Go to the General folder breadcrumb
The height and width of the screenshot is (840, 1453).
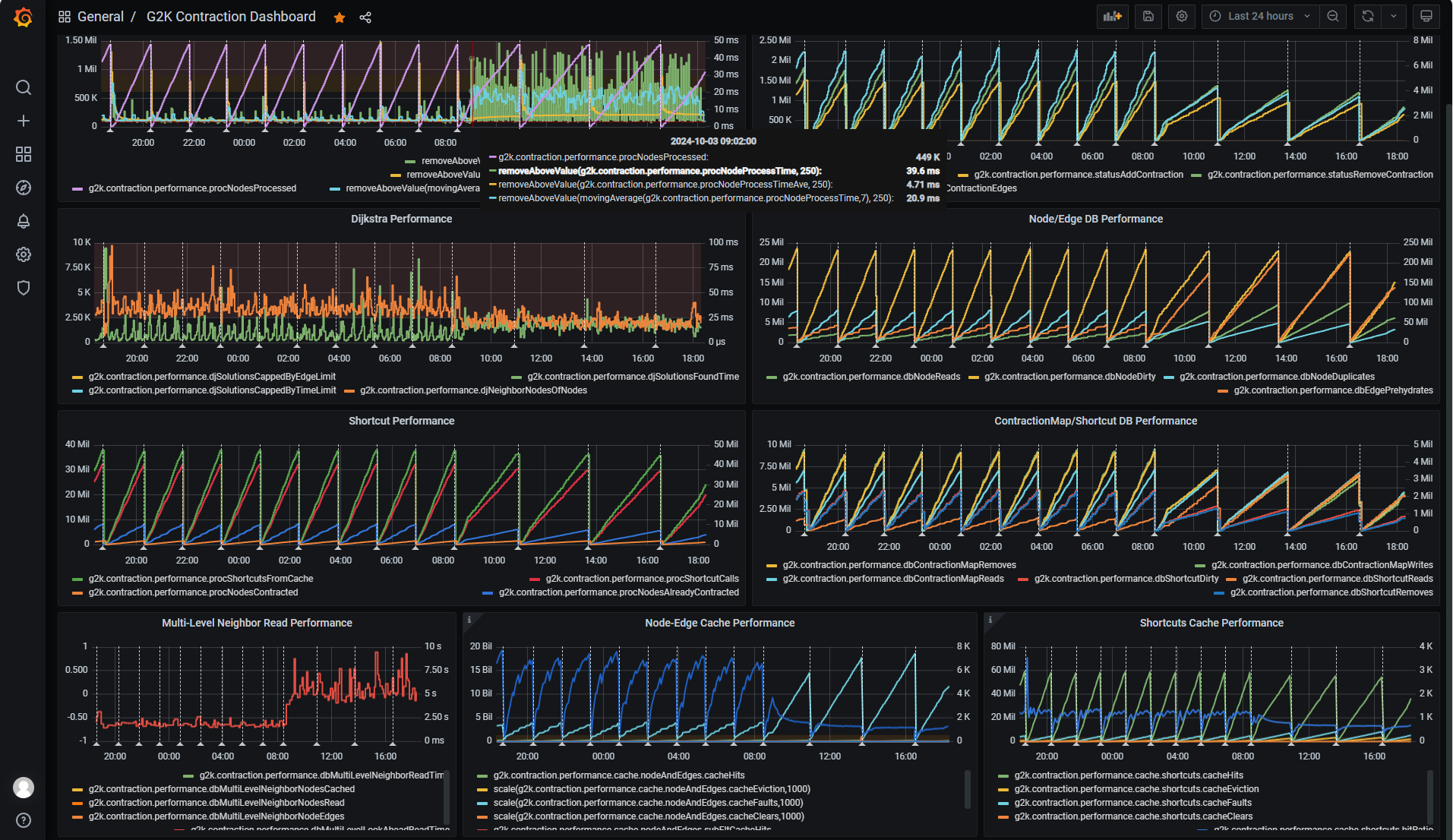pos(100,17)
